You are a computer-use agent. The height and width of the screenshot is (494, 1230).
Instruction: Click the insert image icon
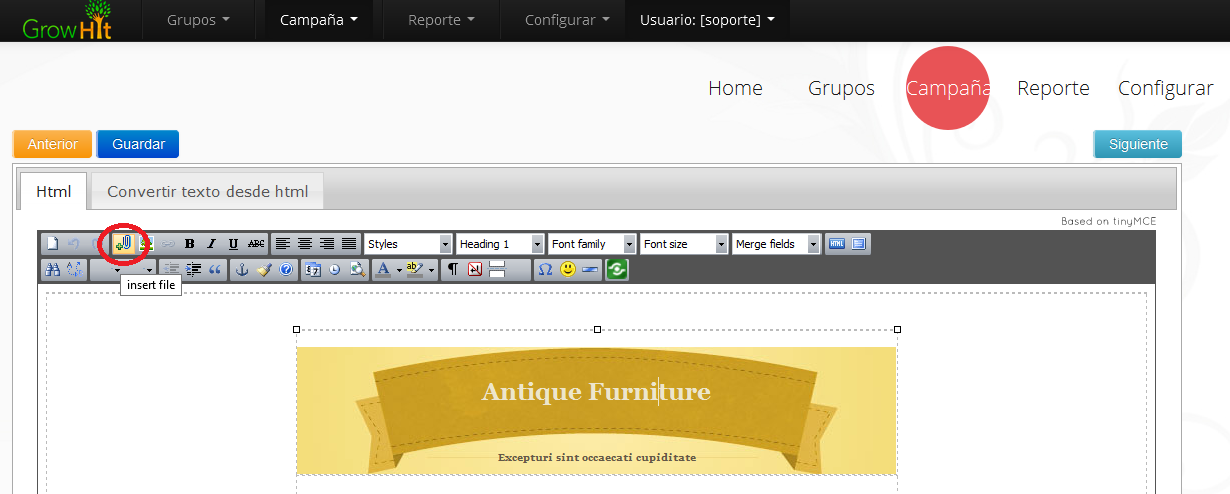146,244
